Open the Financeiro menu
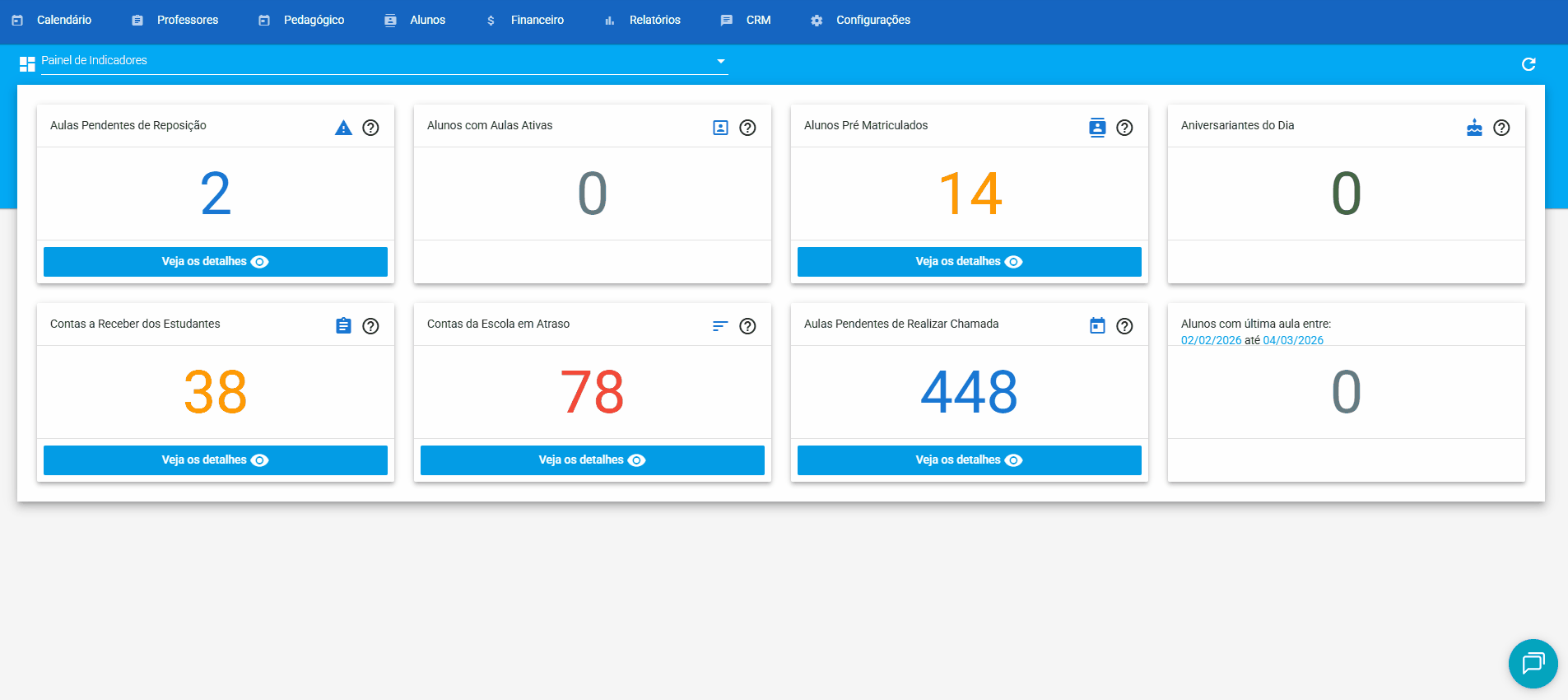Image resolution: width=1568 pixels, height=700 pixels. [526, 20]
